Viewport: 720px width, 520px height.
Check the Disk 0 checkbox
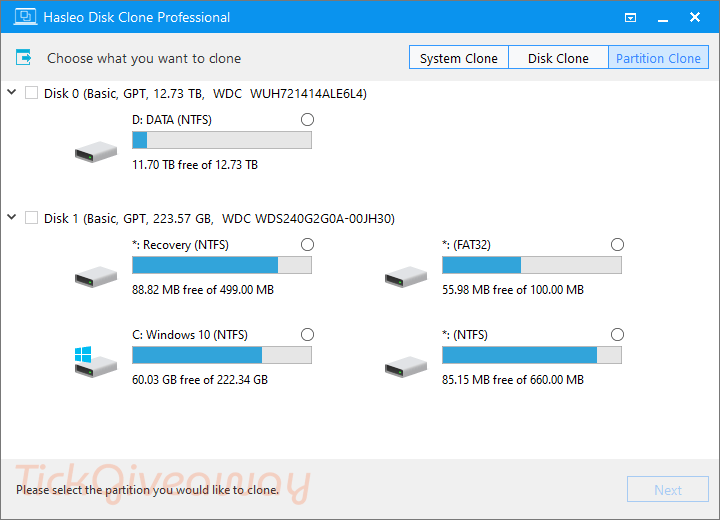pos(31,93)
